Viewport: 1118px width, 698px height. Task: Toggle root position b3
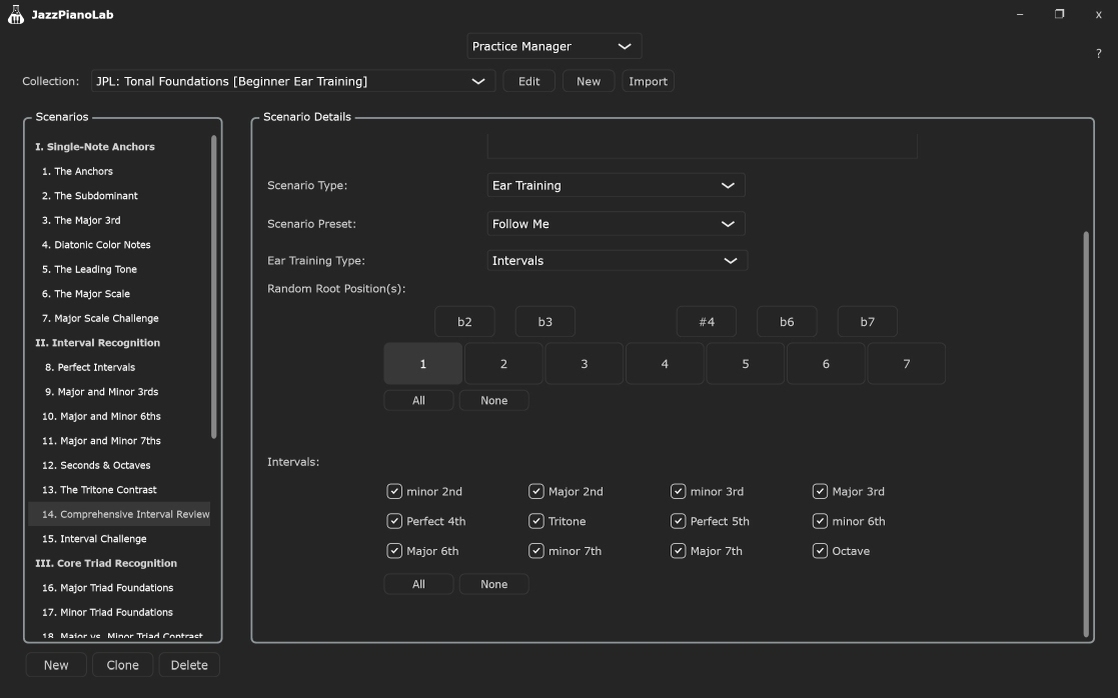(x=545, y=322)
